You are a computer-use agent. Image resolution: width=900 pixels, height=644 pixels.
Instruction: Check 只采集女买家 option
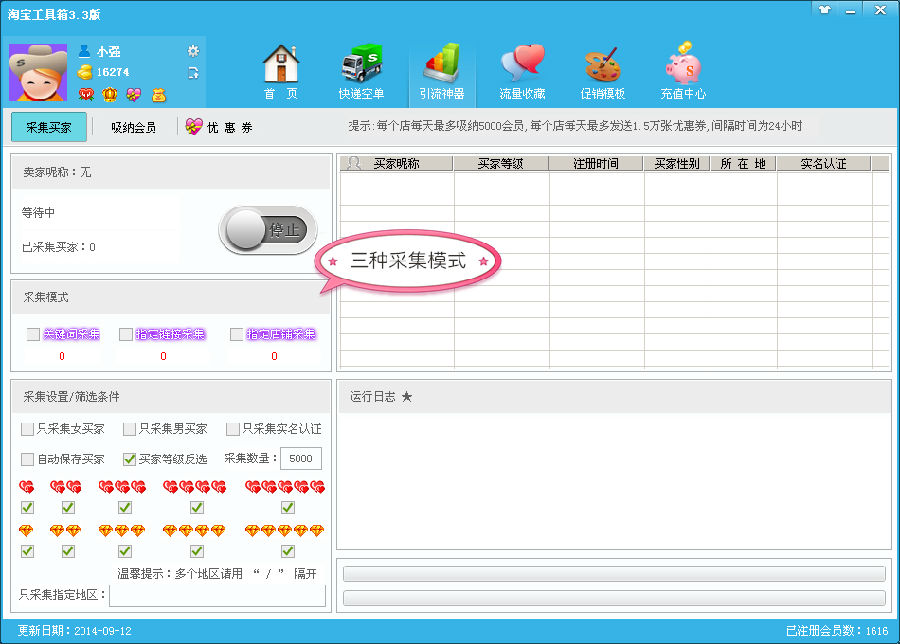tap(27, 429)
